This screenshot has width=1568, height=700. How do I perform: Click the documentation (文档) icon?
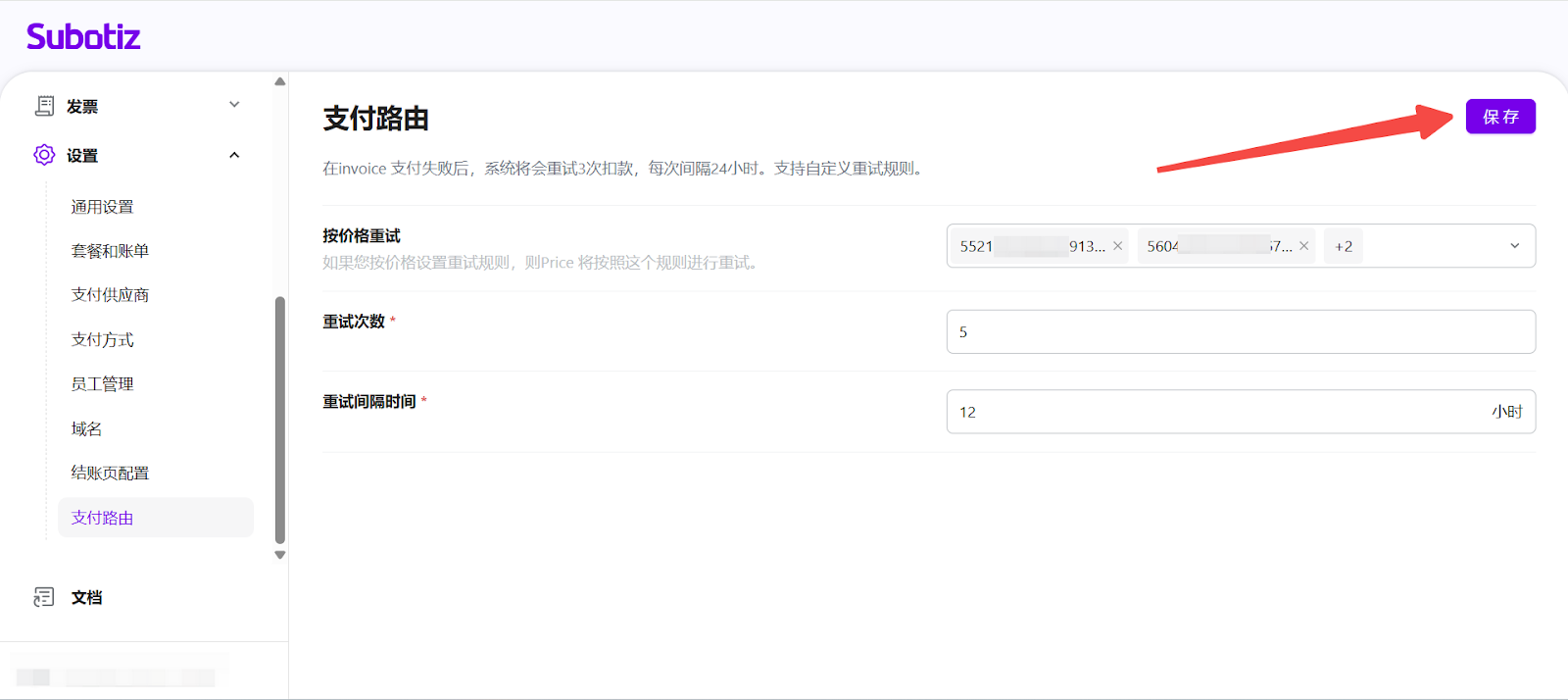(x=44, y=597)
